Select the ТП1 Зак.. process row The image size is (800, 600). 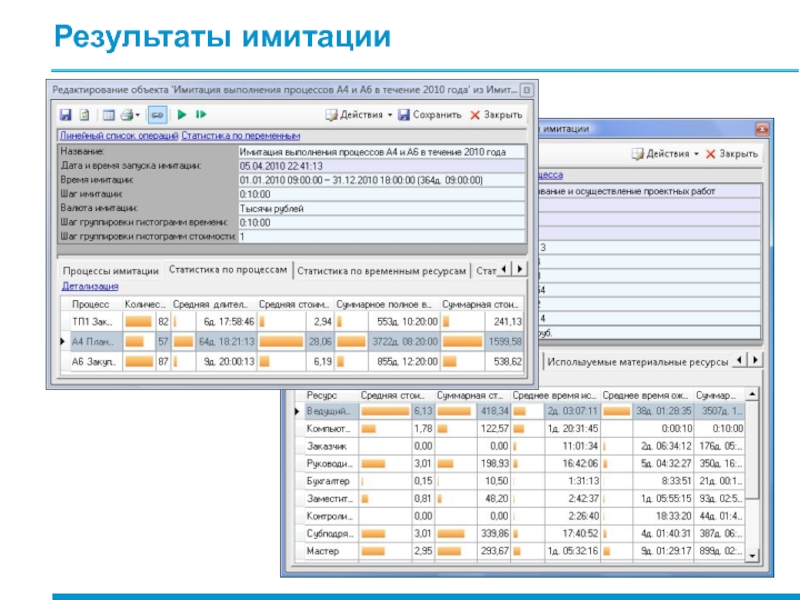click(x=292, y=322)
